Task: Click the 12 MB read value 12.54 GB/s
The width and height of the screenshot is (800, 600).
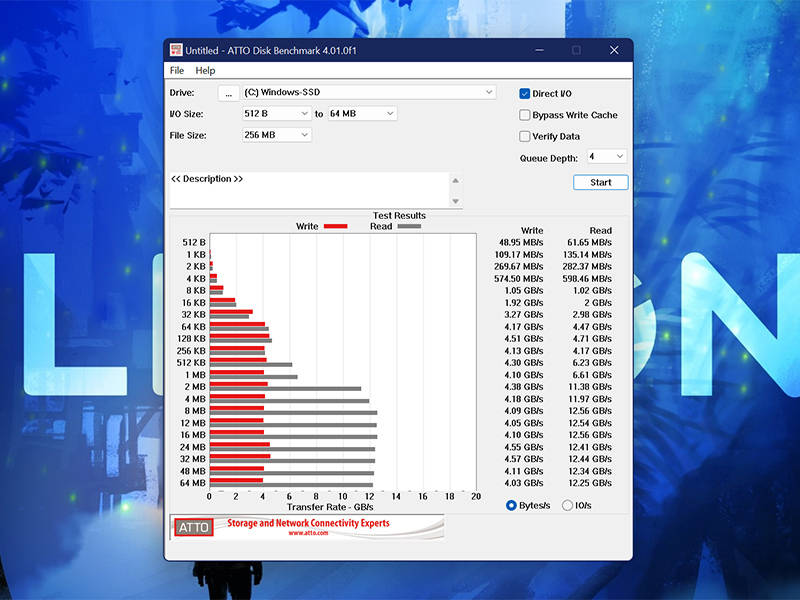Action: click(590, 423)
